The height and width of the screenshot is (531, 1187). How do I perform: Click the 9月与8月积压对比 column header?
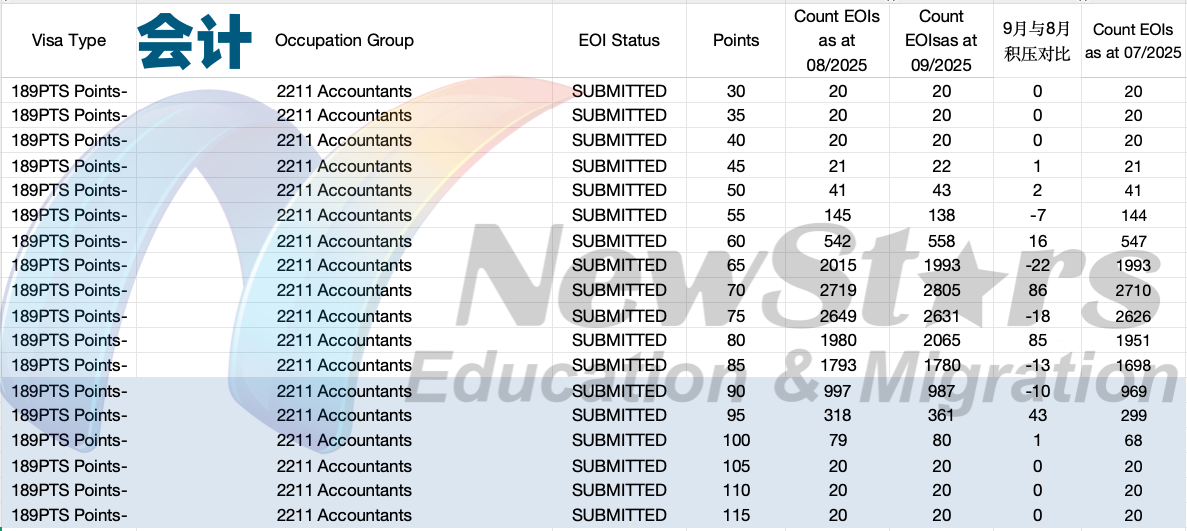point(1037,41)
